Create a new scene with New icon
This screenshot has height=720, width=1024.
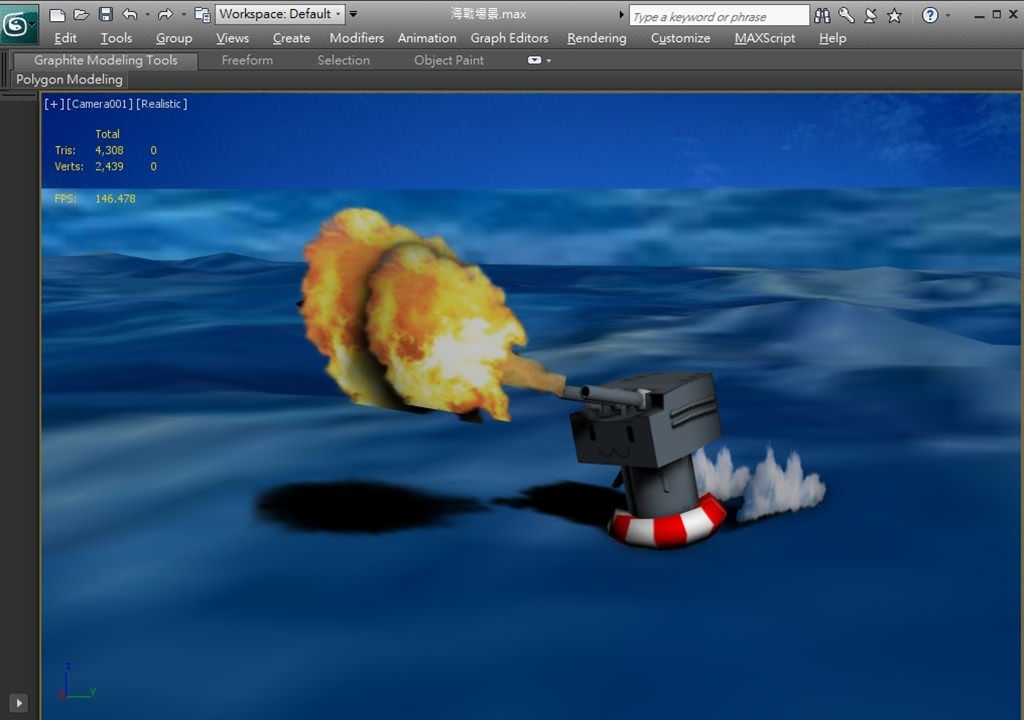(x=57, y=15)
